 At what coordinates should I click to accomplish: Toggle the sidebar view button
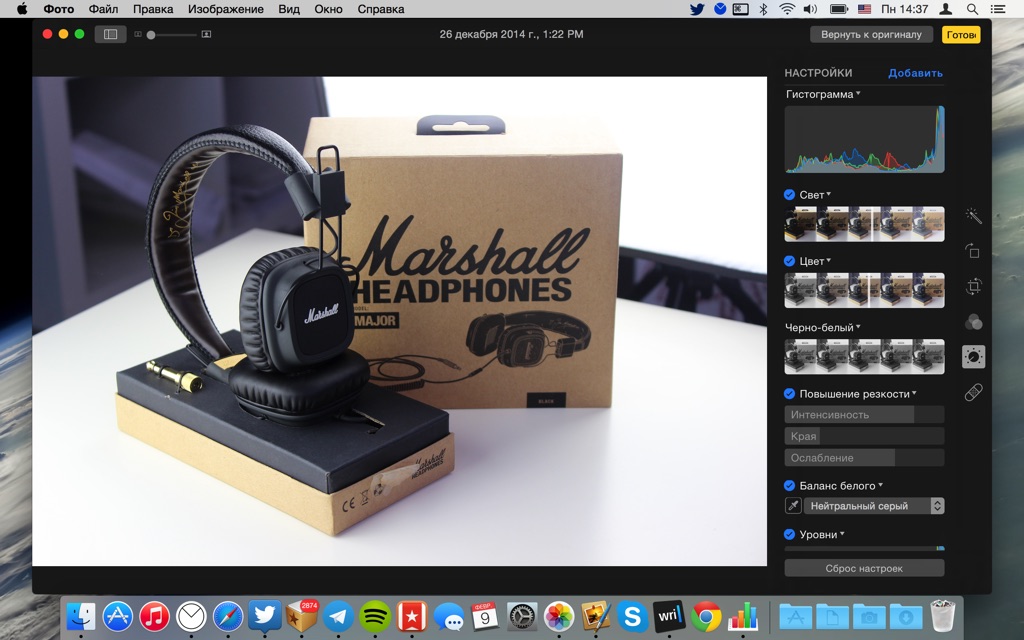click(110, 34)
